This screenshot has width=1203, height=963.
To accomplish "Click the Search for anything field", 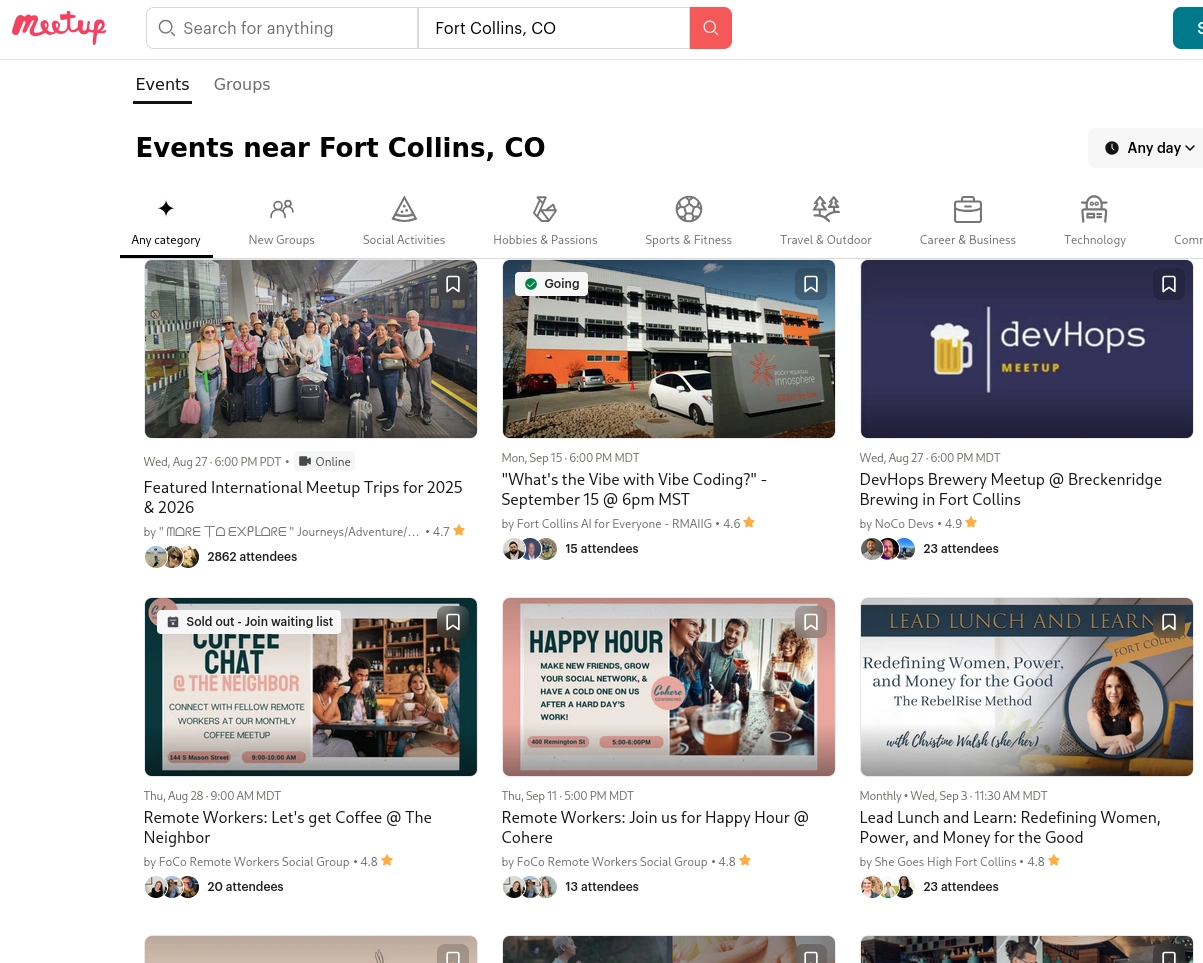I will tap(282, 28).
